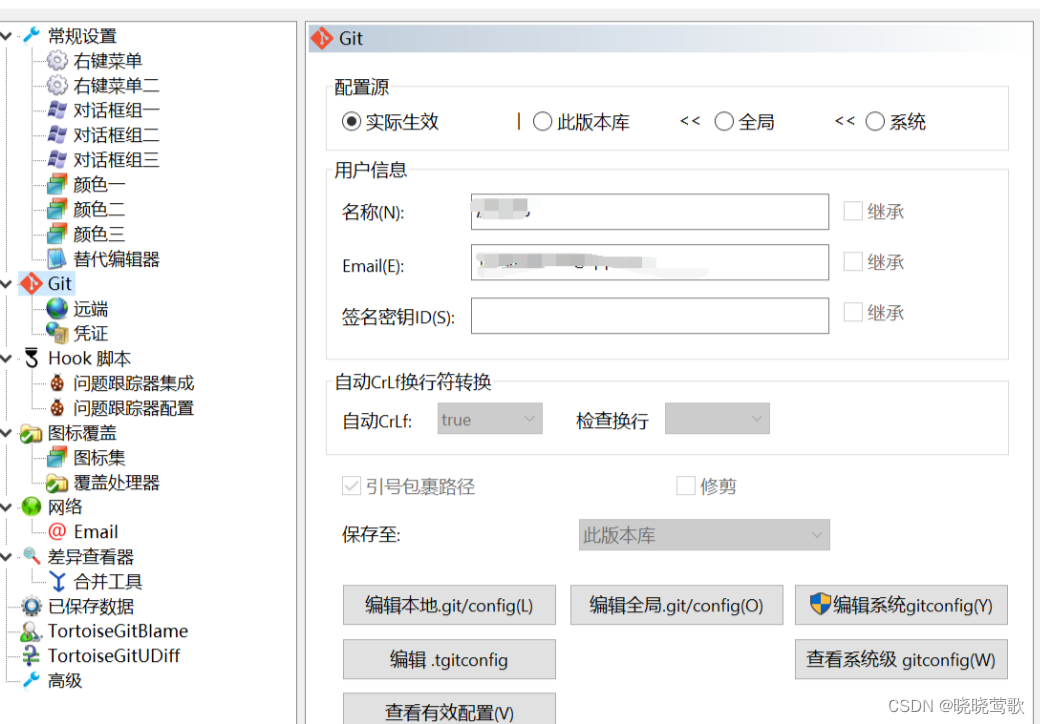Screen dimensions: 1040x724
Task: Click the gear icon next to 右键菜单
Action: pyautogui.click(x=57, y=60)
